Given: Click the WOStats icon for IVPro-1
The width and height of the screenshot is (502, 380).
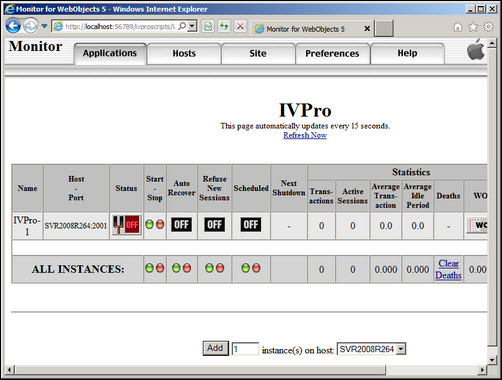Looking at the screenshot, I should click(477, 225).
